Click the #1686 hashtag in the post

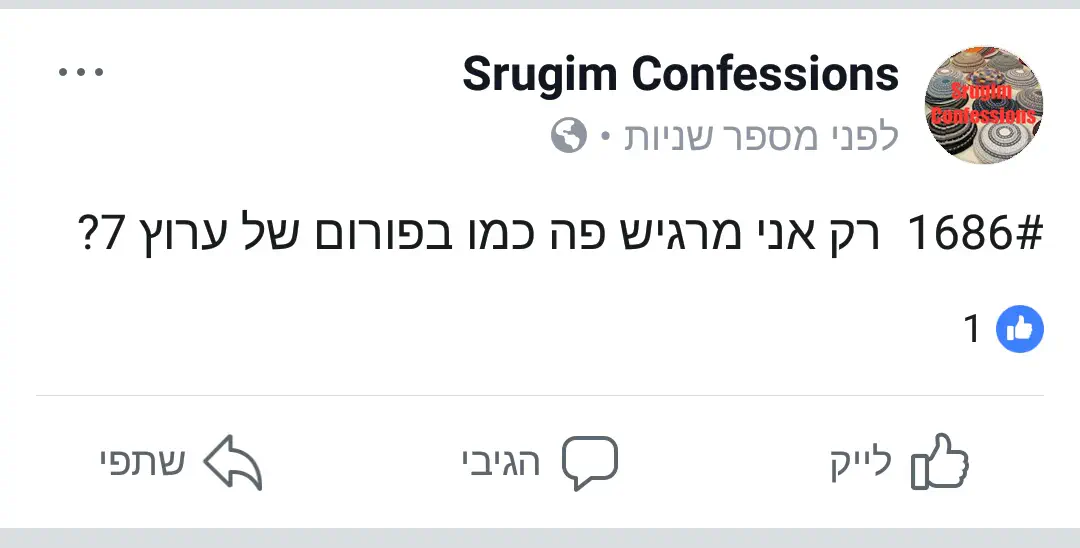click(x=974, y=235)
